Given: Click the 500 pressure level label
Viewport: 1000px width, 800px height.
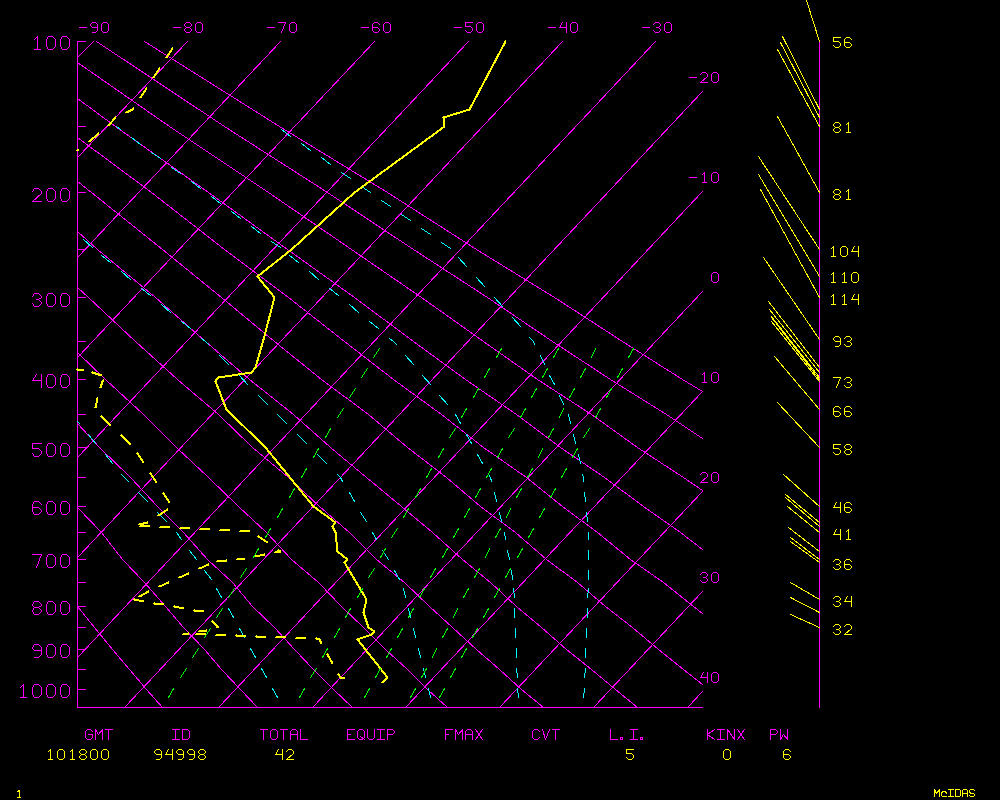Looking at the screenshot, I should (50, 450).
